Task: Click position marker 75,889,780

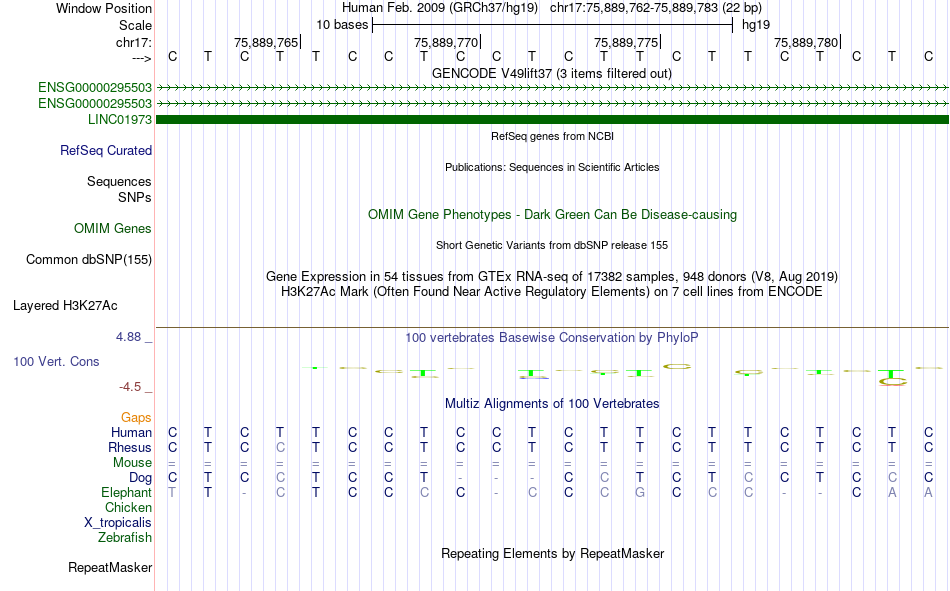Action: (806, 42)
